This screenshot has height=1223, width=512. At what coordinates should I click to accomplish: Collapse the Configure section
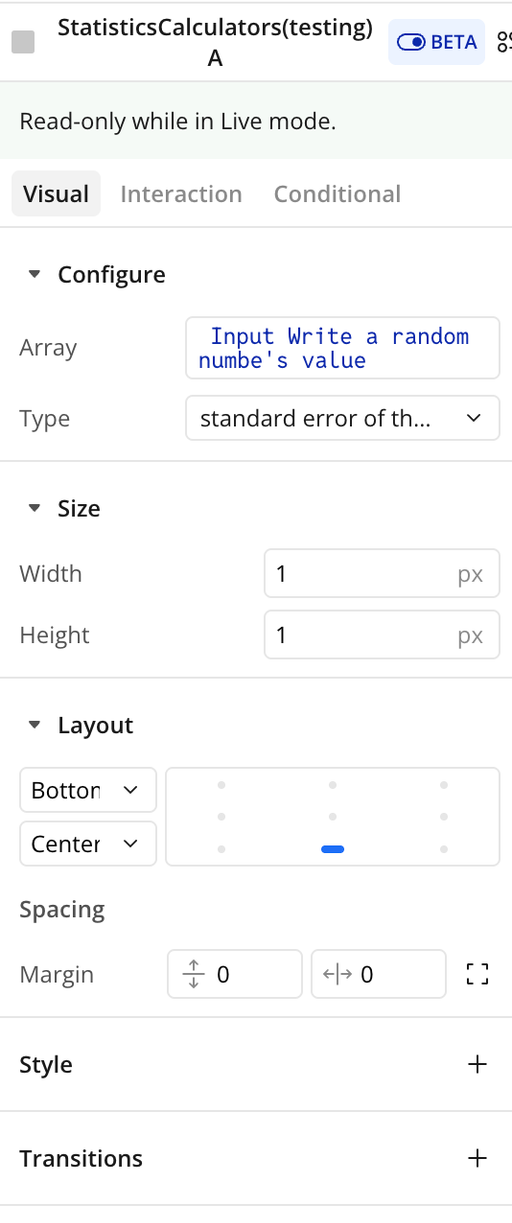[x=35, y=274]
